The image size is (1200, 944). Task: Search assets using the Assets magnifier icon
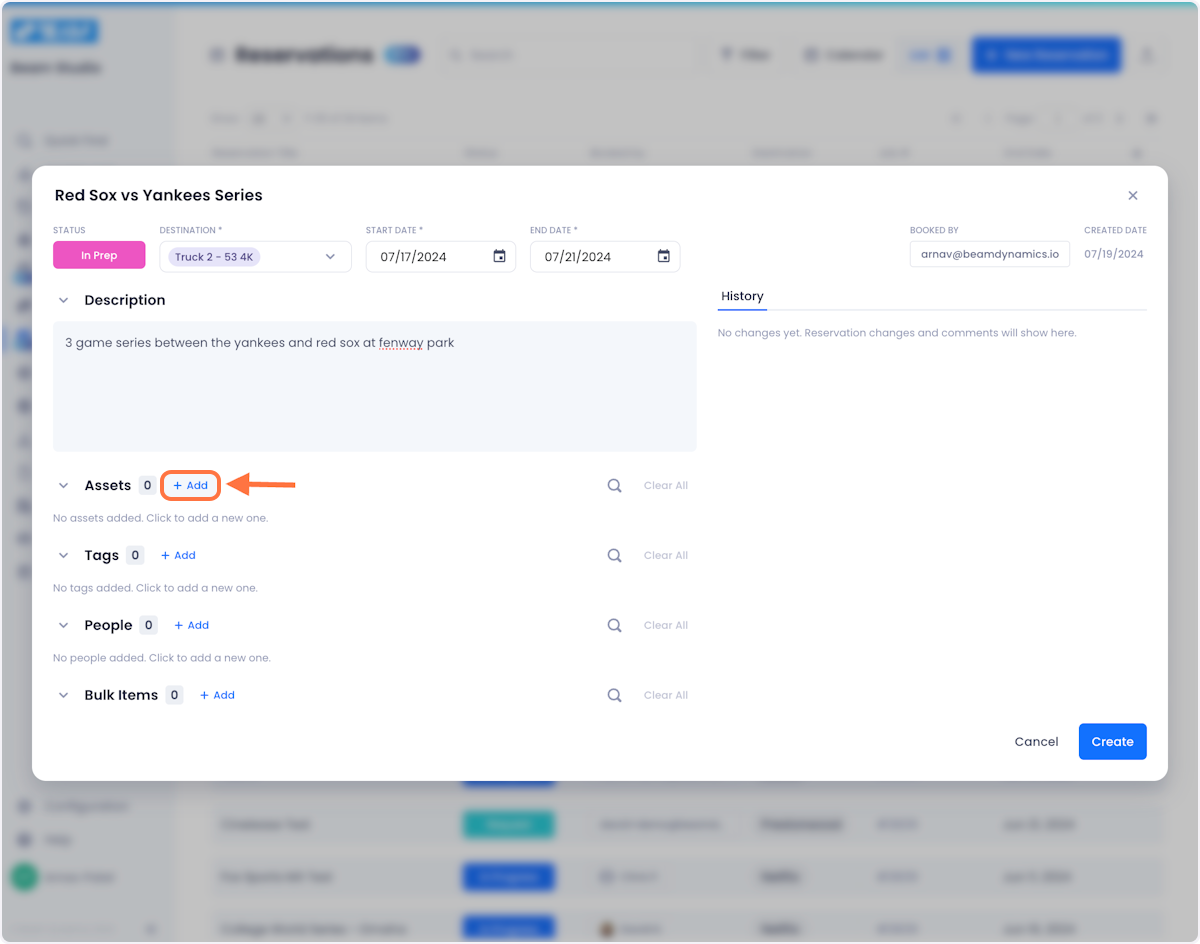(x=615, y=486)
